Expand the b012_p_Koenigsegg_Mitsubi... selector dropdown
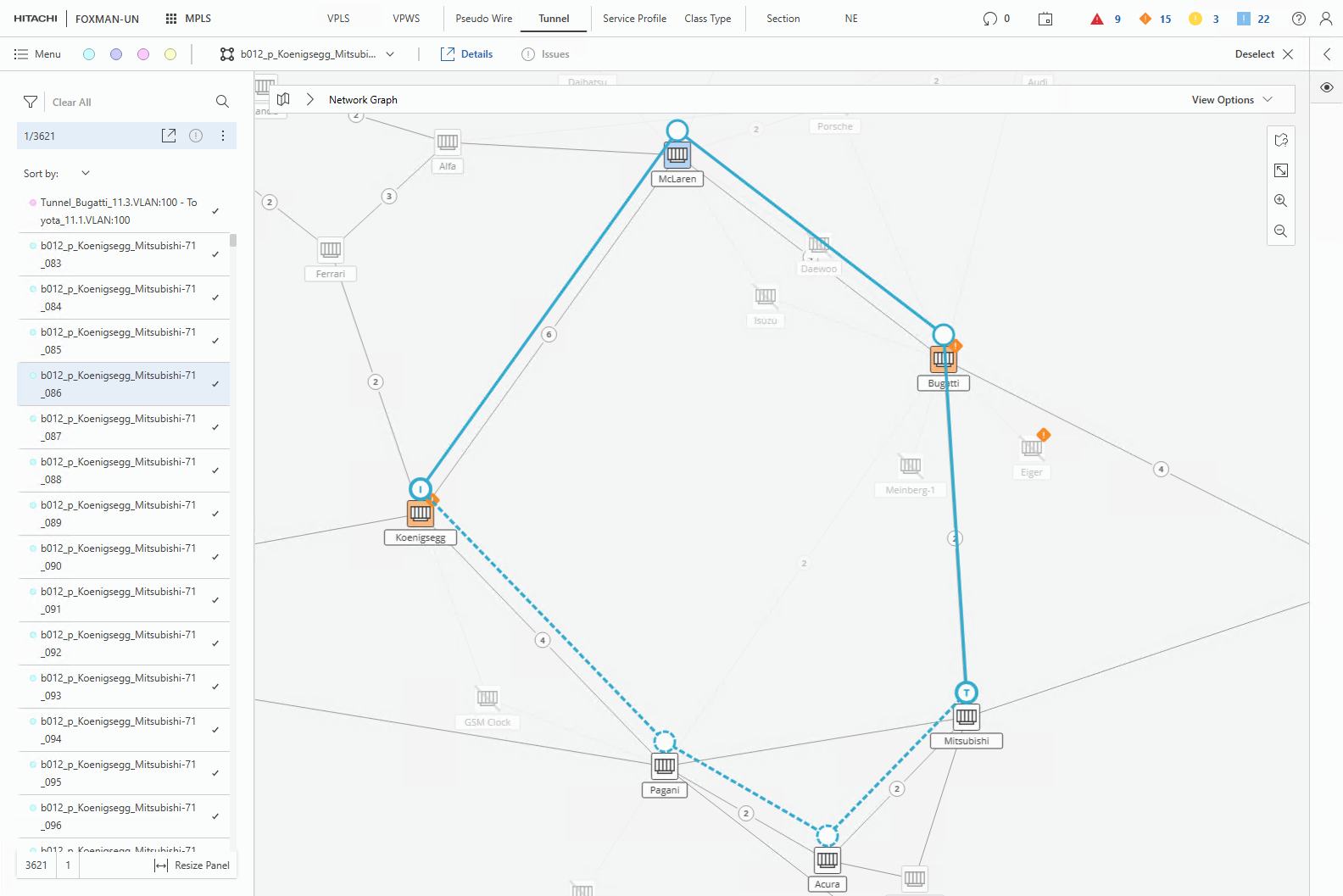This screenshot has height=896, width=1343. (390, 54)
